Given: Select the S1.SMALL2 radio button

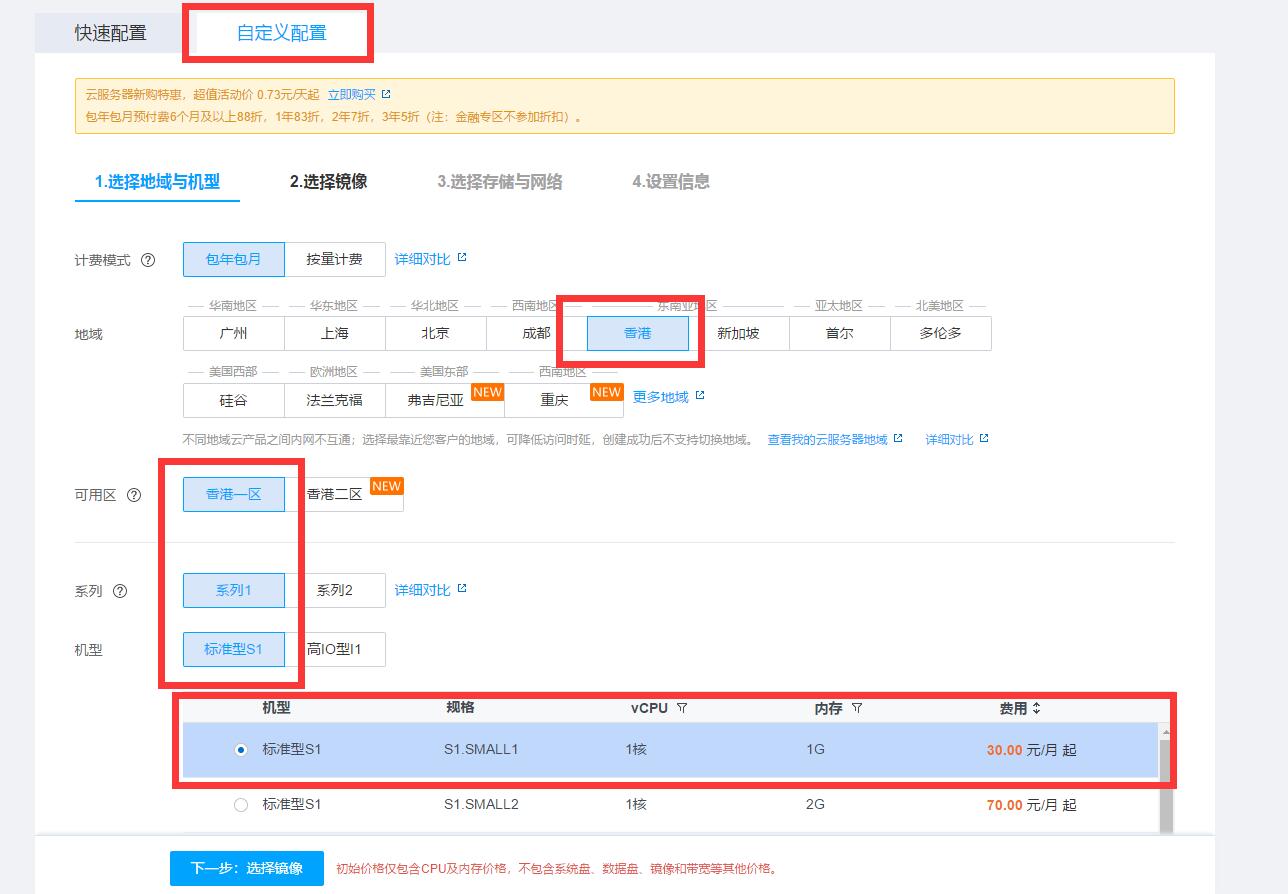Looking at the screenshot, I should [240, 805].
